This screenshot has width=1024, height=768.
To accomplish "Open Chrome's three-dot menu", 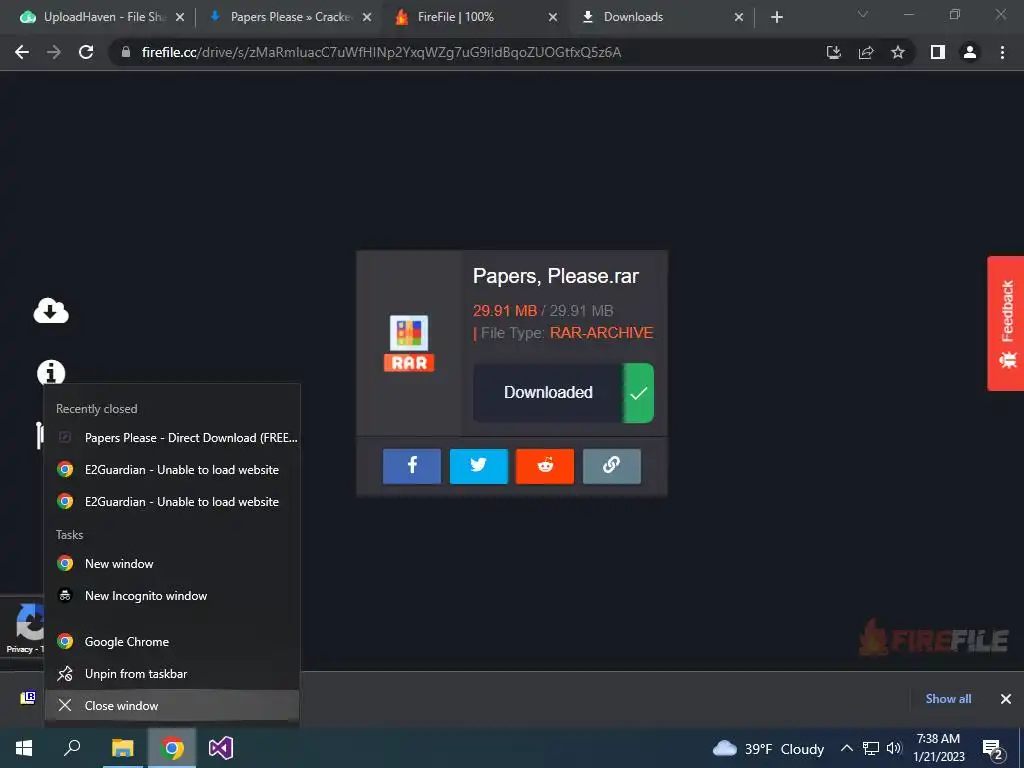I will click(1002, 52).
